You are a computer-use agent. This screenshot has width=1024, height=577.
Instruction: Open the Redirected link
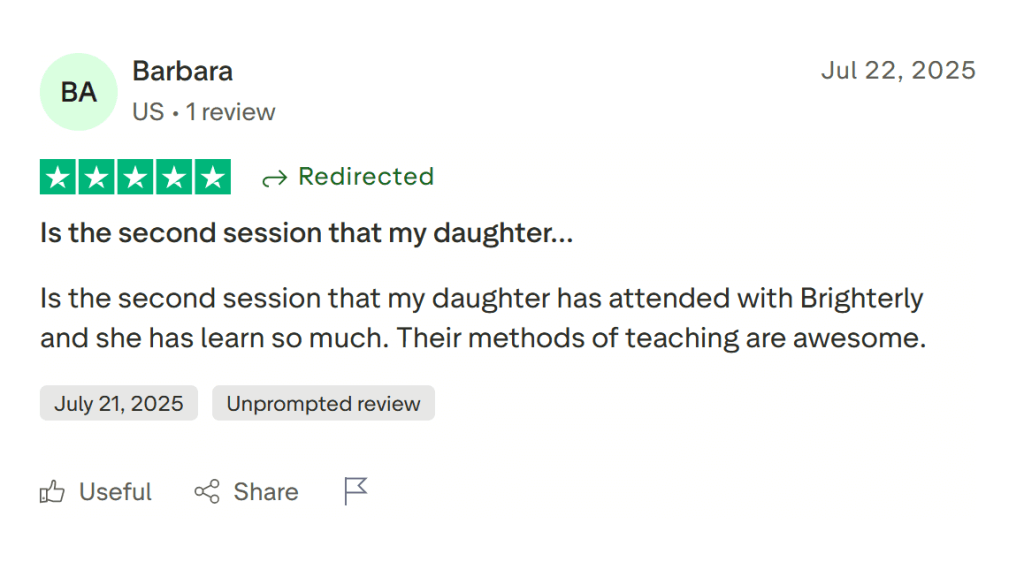pyautogui.click(x=366, y=177)
